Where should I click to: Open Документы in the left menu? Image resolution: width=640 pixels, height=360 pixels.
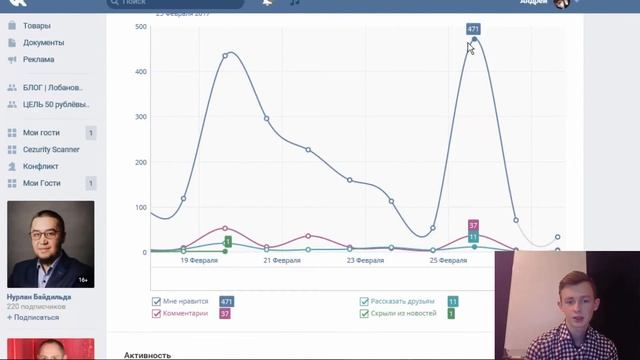43,42
